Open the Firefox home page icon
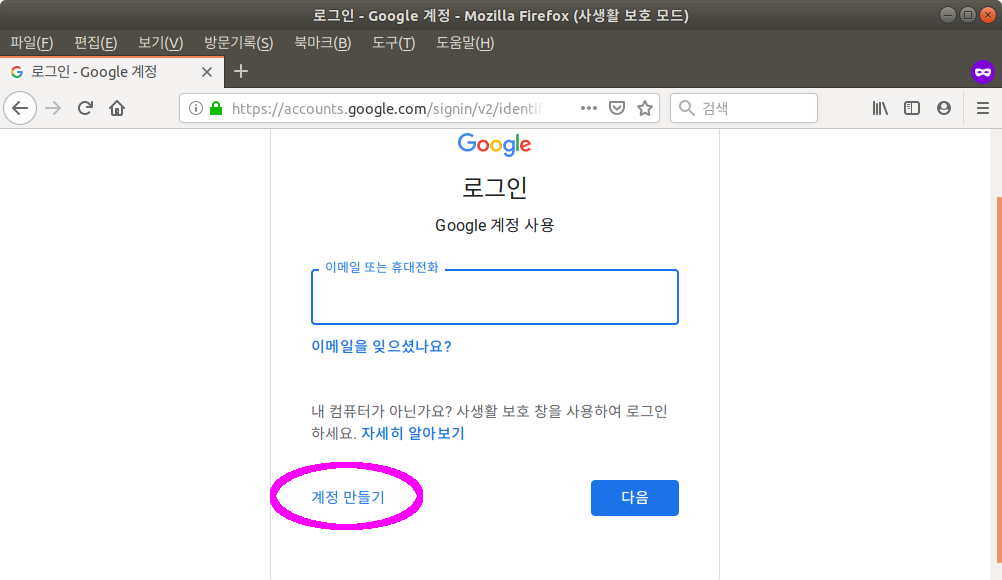1002x580 pixels. (x=117, y=108)
